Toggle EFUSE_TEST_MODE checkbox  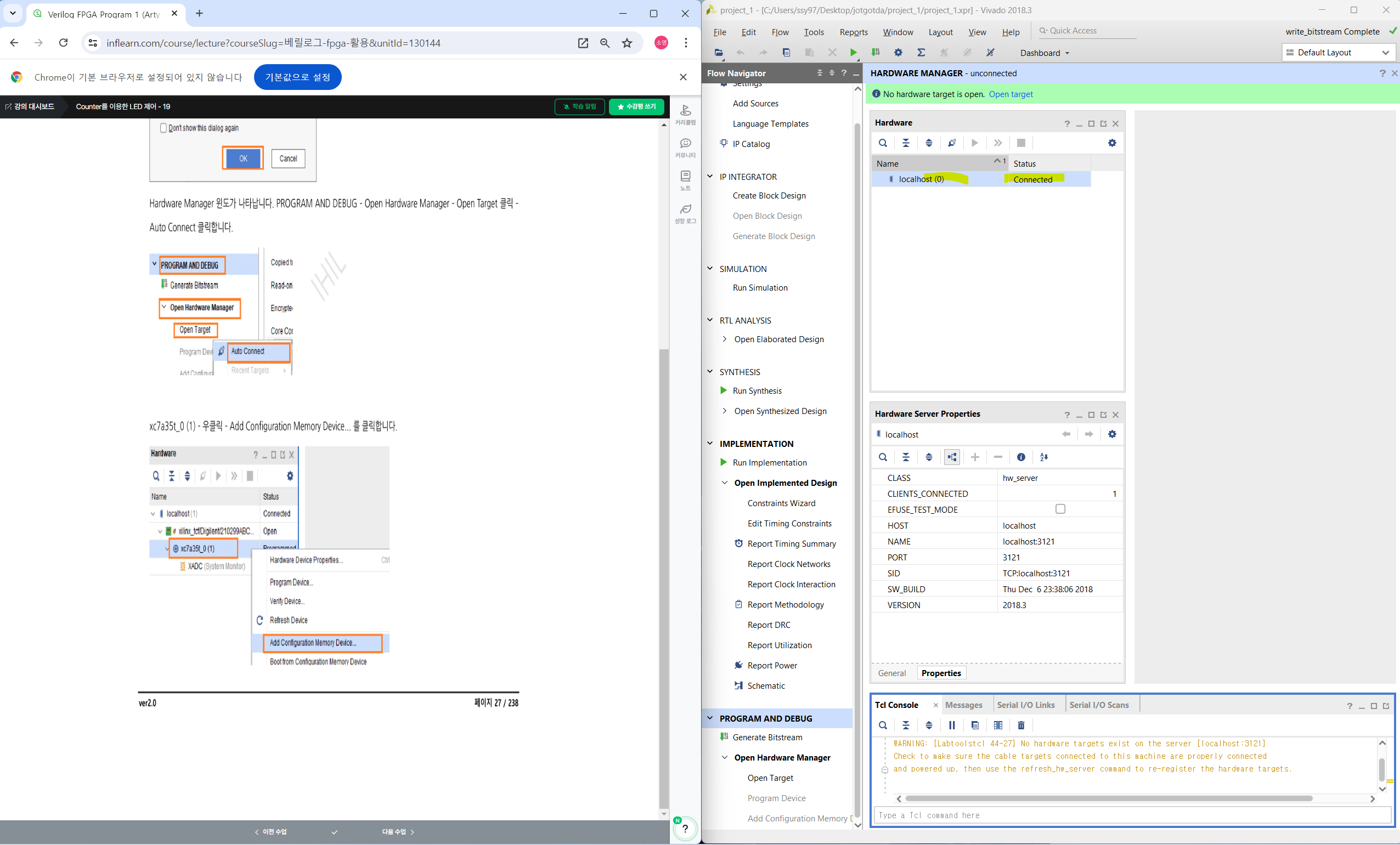[x=1060, y=509]
